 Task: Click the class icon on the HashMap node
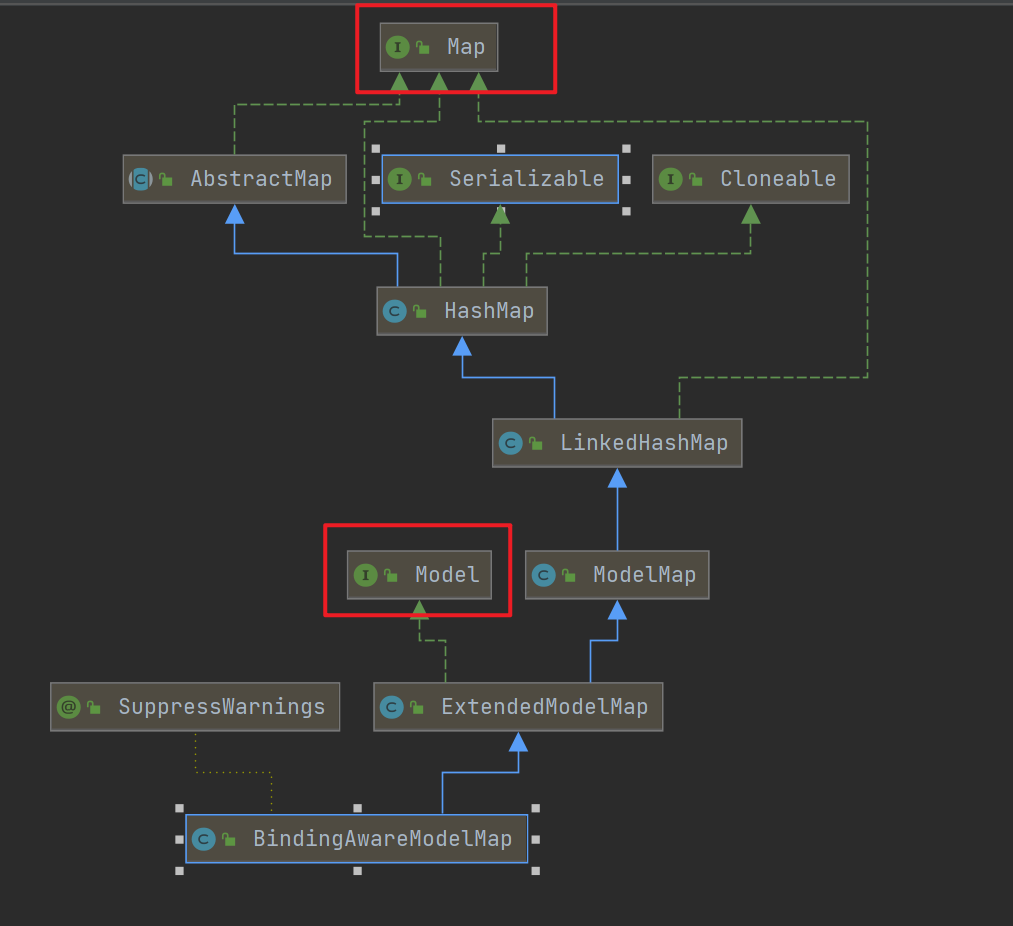tap(394, 311)
